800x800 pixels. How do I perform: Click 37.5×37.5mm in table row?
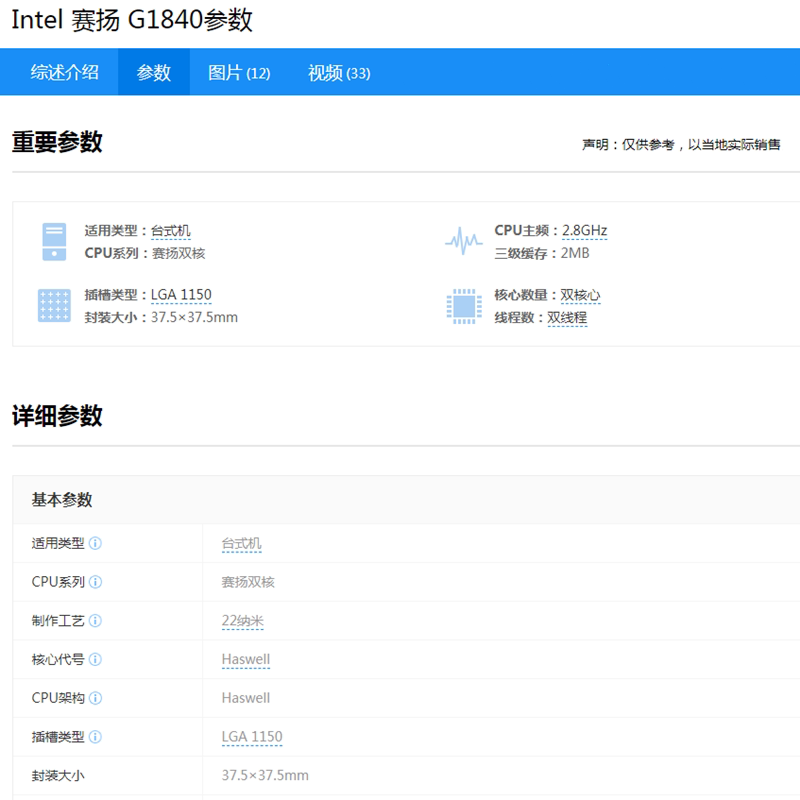pyautogui.click(x=265, y=776)
